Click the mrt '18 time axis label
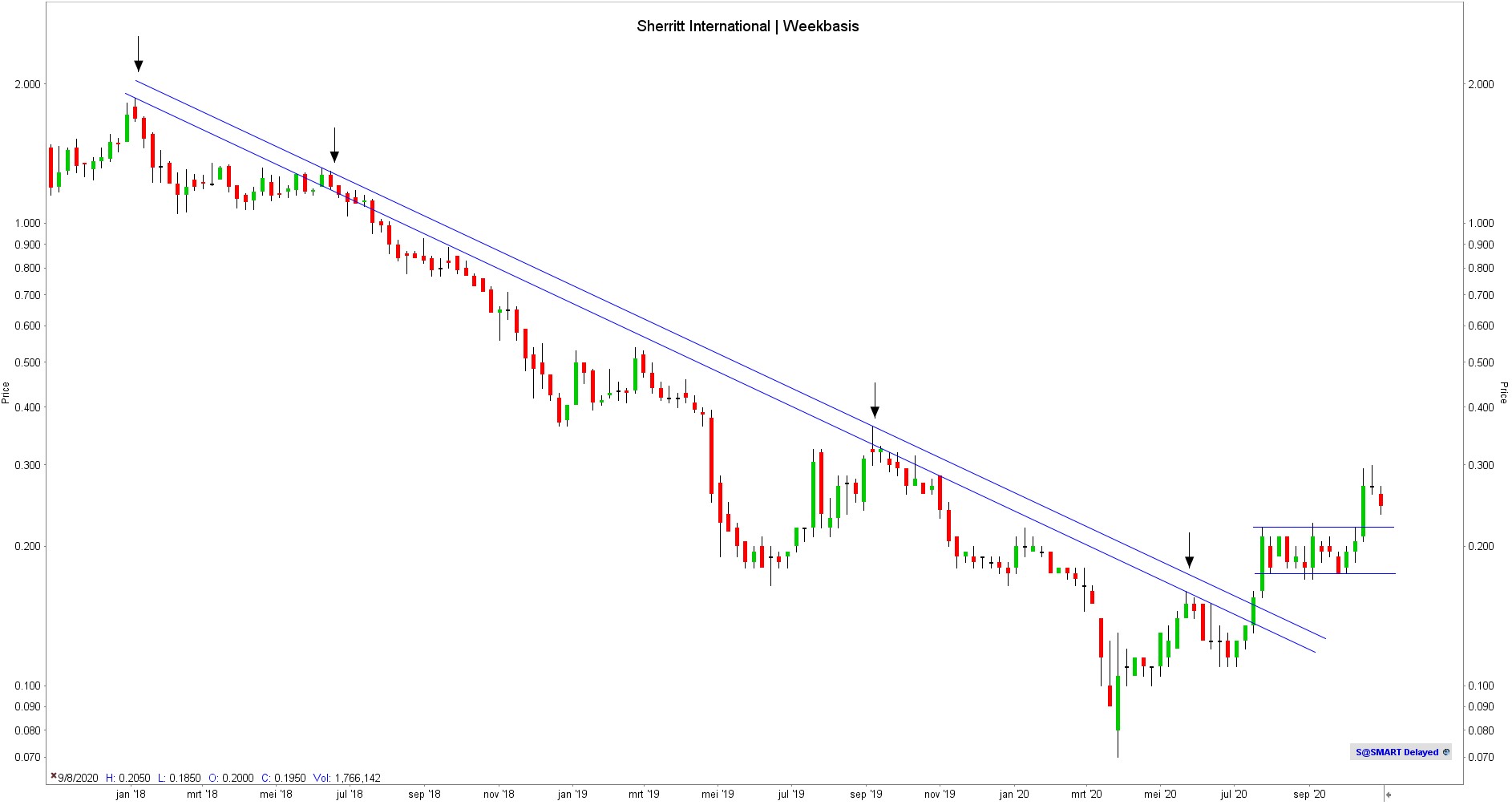This screenshot has height=805, width=1512. click(202, 795)
